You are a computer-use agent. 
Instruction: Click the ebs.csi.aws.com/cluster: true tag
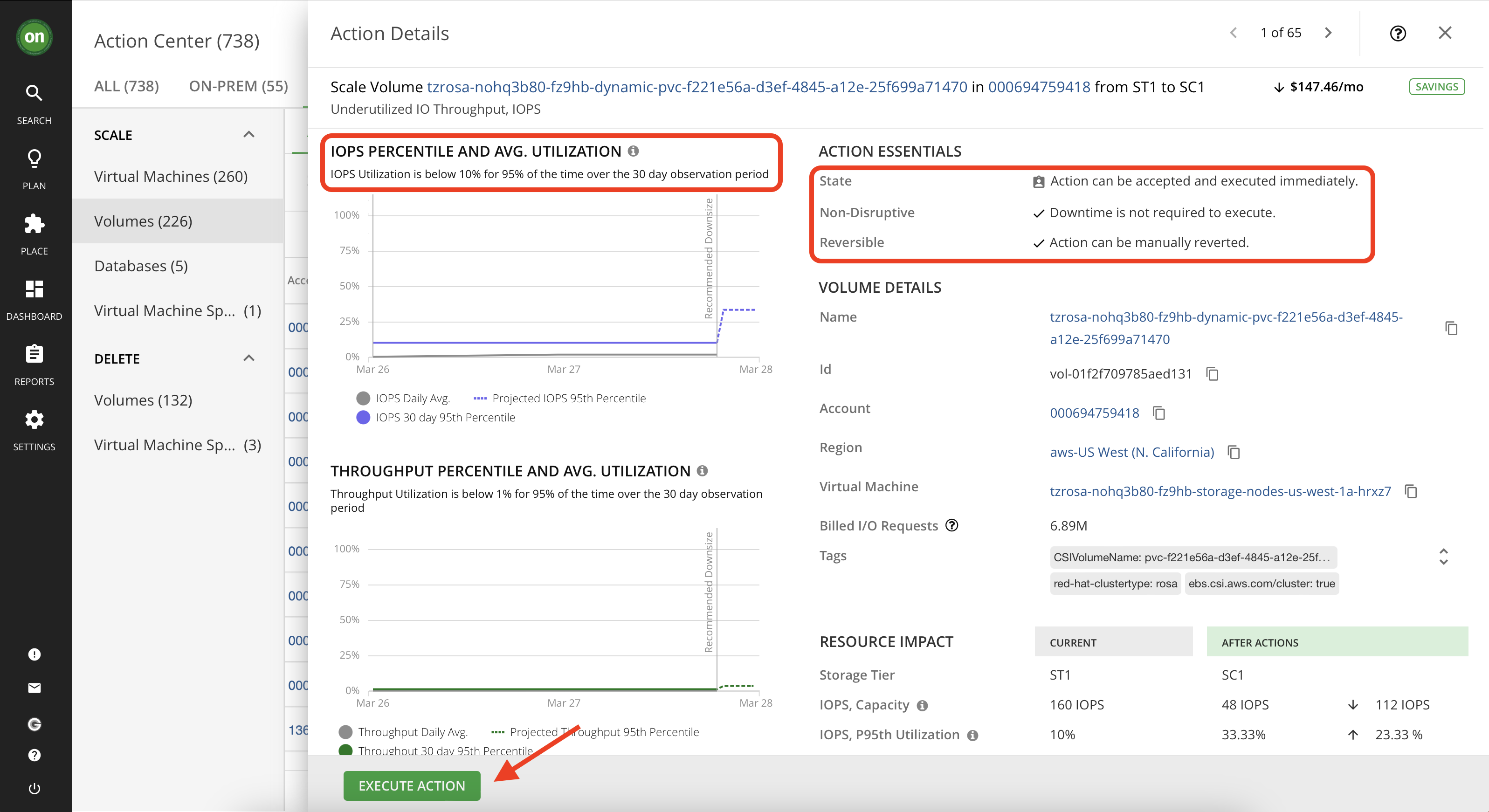pyautogui.click(x=1261, y=583)
